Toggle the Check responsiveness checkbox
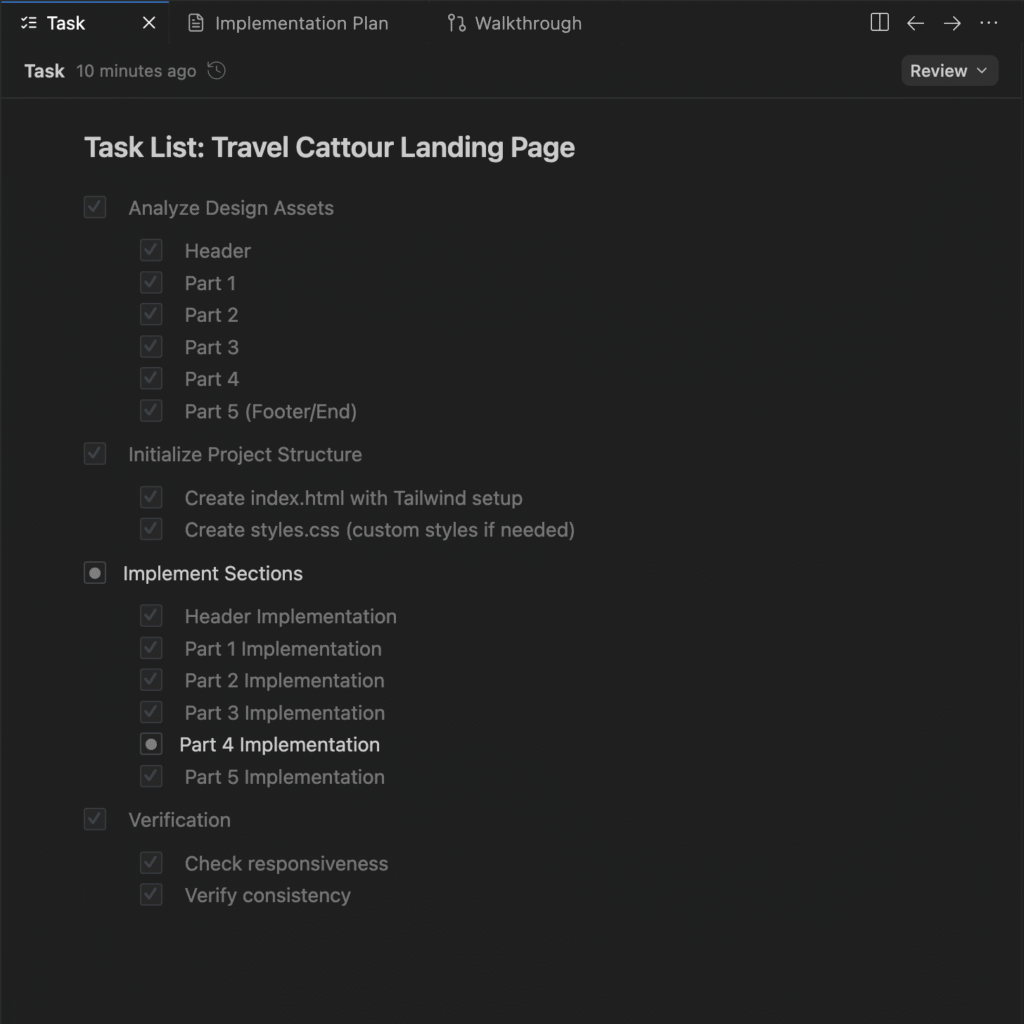 (x=151, y=863)
